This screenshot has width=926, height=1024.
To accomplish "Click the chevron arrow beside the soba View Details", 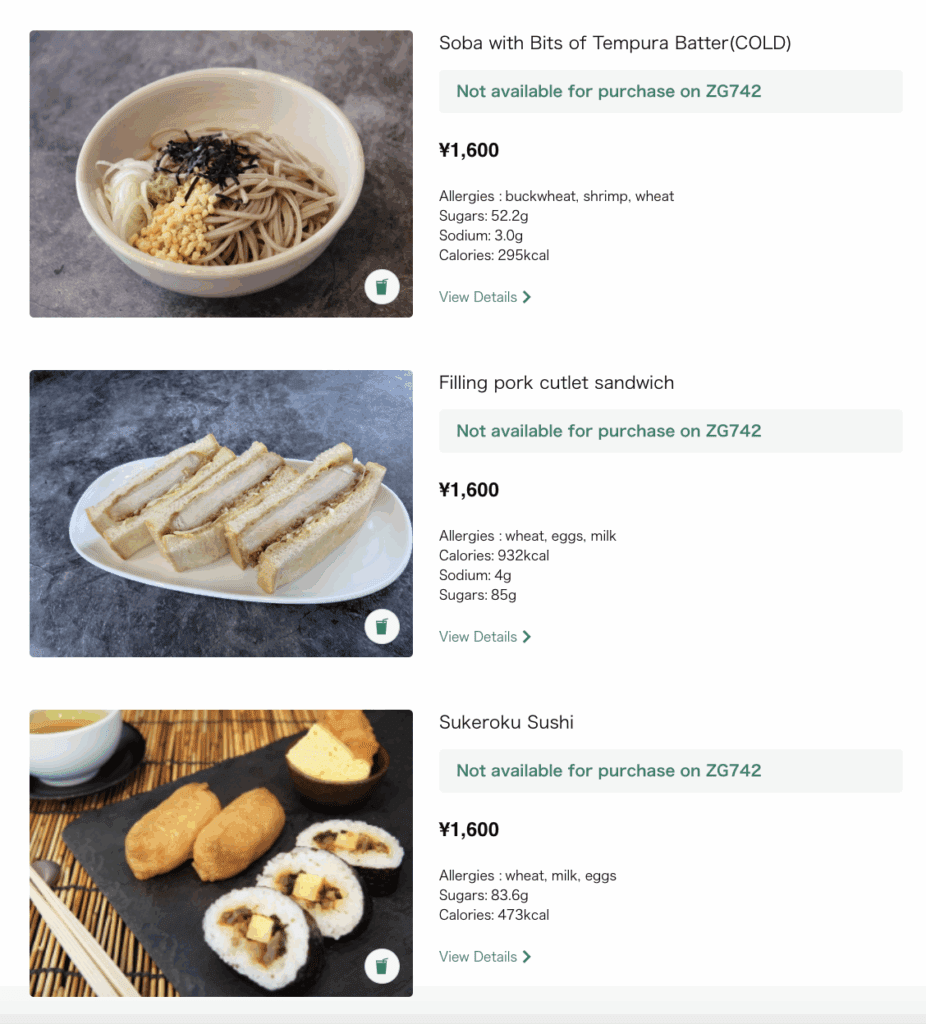I will pyautogui.click(x=527, y=297).
